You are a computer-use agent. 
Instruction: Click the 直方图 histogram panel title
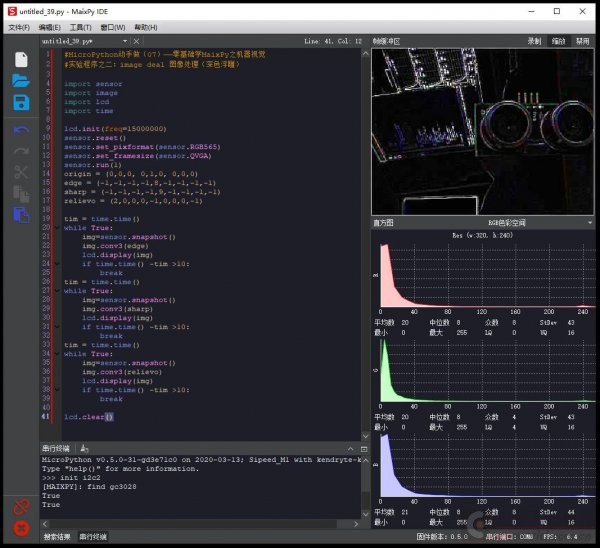383,223
